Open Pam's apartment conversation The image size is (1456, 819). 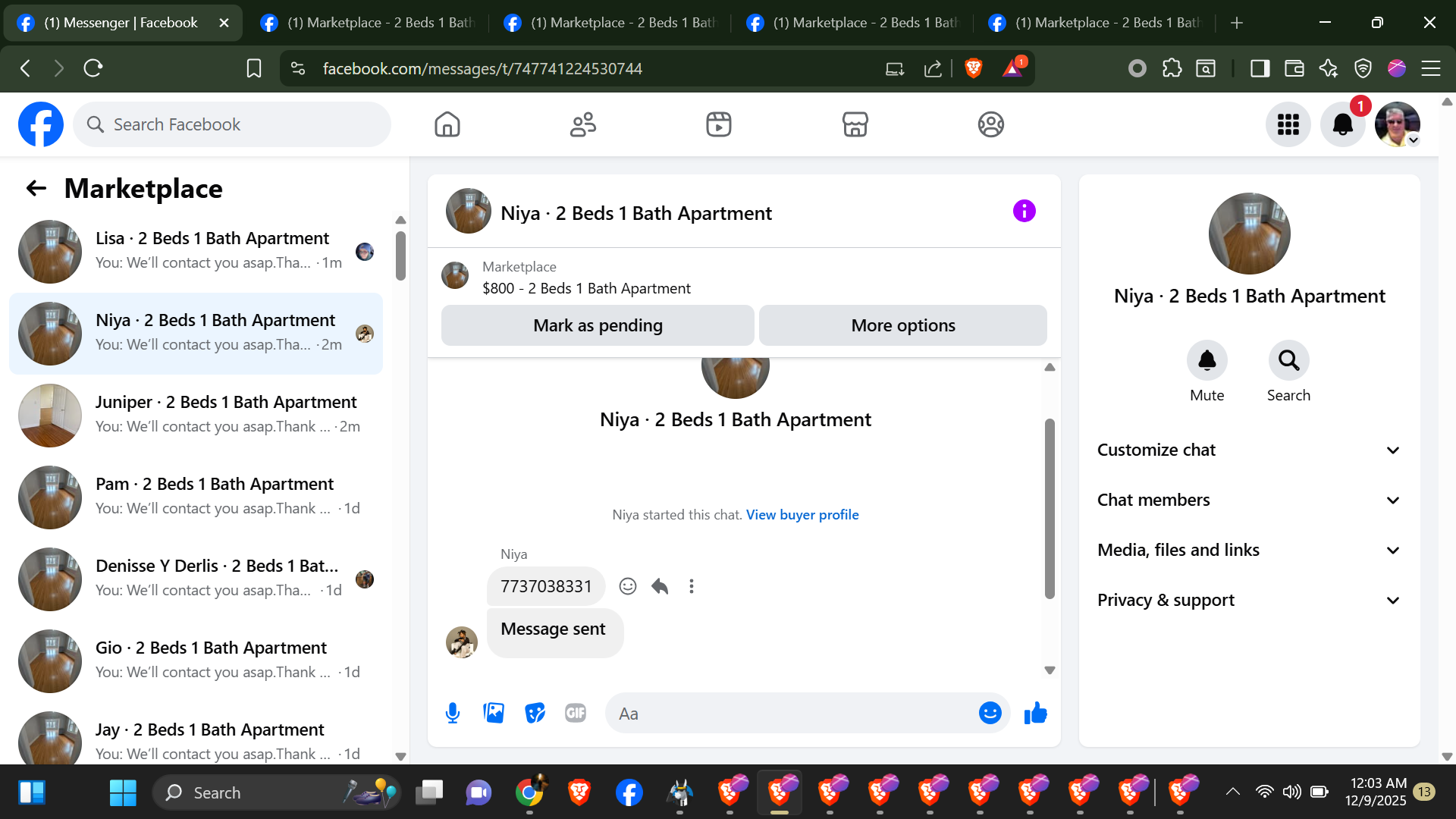[196, 497]
